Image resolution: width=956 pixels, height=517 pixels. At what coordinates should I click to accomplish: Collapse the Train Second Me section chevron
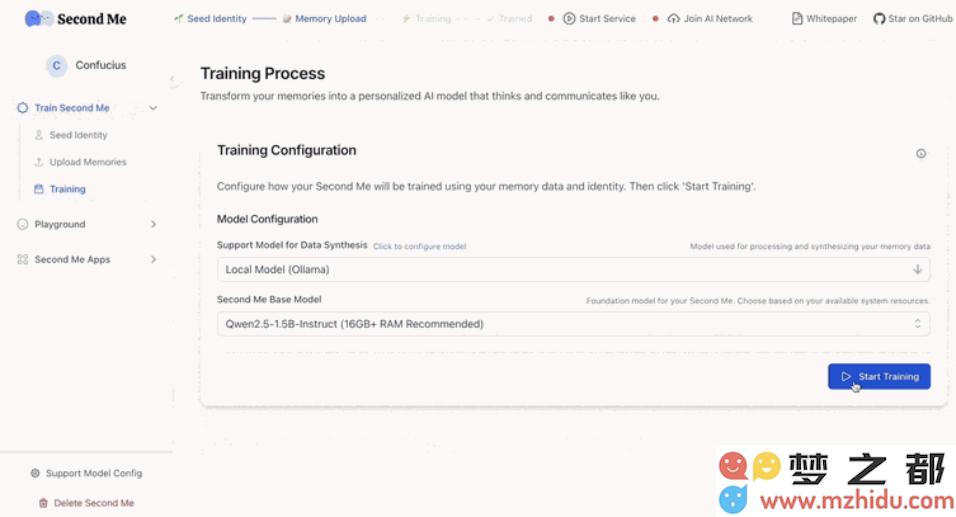(x=154, y=108)
